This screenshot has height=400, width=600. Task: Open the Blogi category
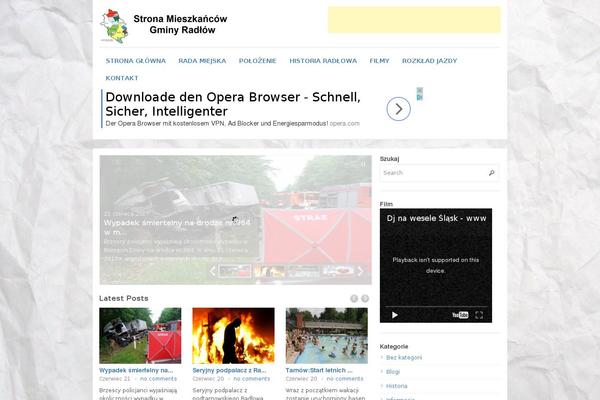(393, 372)
